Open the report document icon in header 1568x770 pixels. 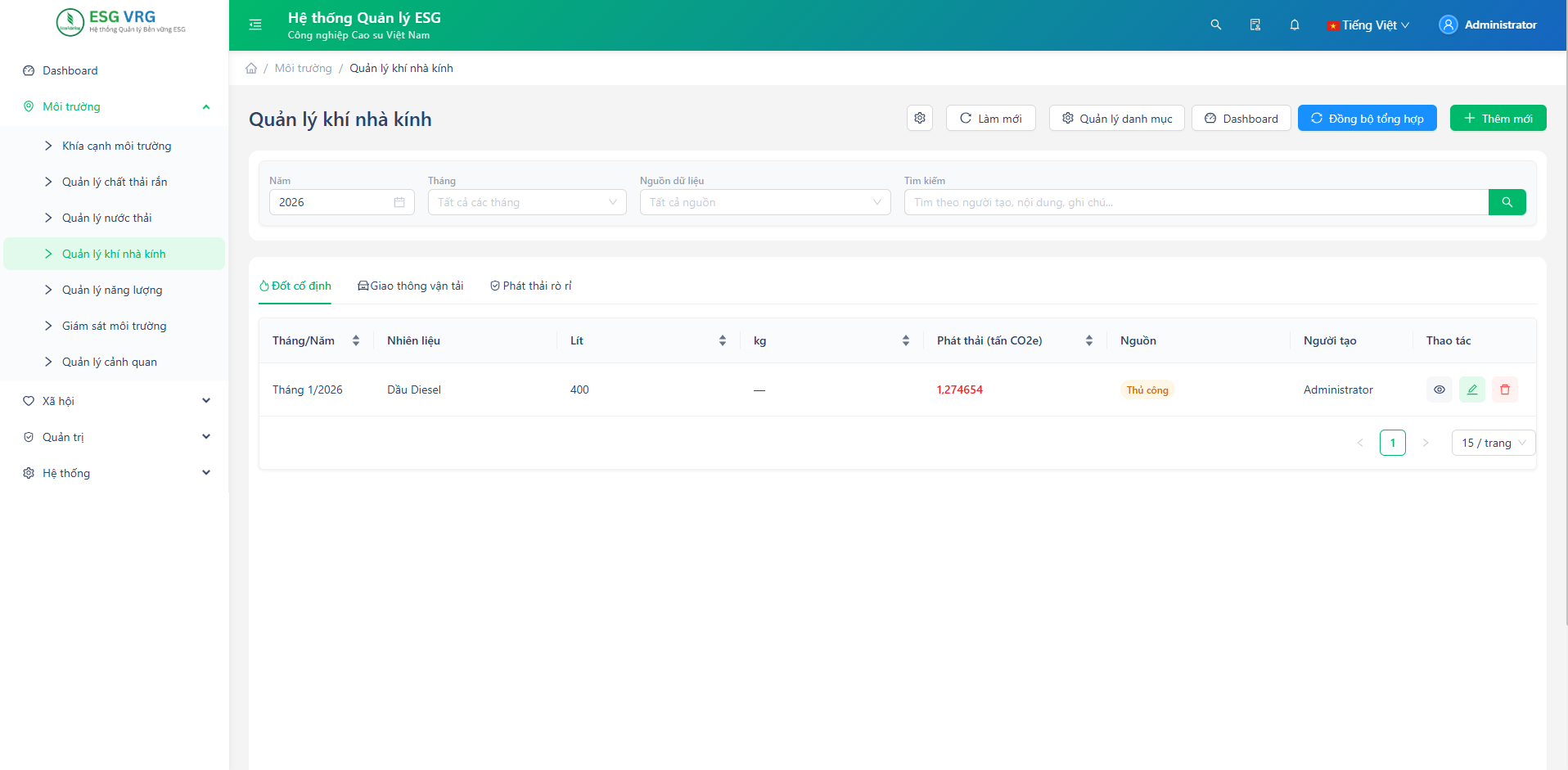pyautogui.click(x=1255, y=25)
